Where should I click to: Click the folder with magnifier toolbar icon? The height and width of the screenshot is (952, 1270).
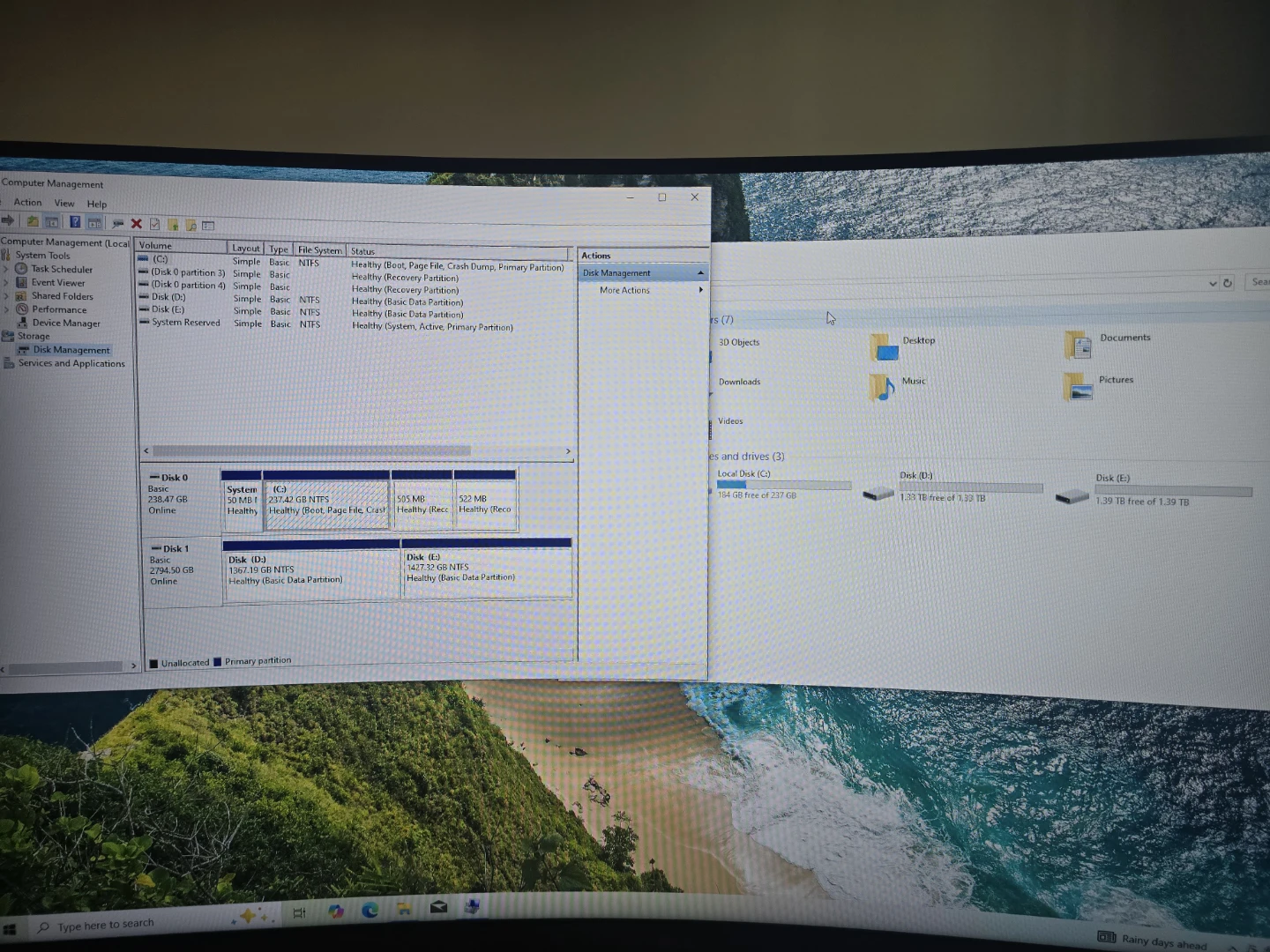[190, 225]
